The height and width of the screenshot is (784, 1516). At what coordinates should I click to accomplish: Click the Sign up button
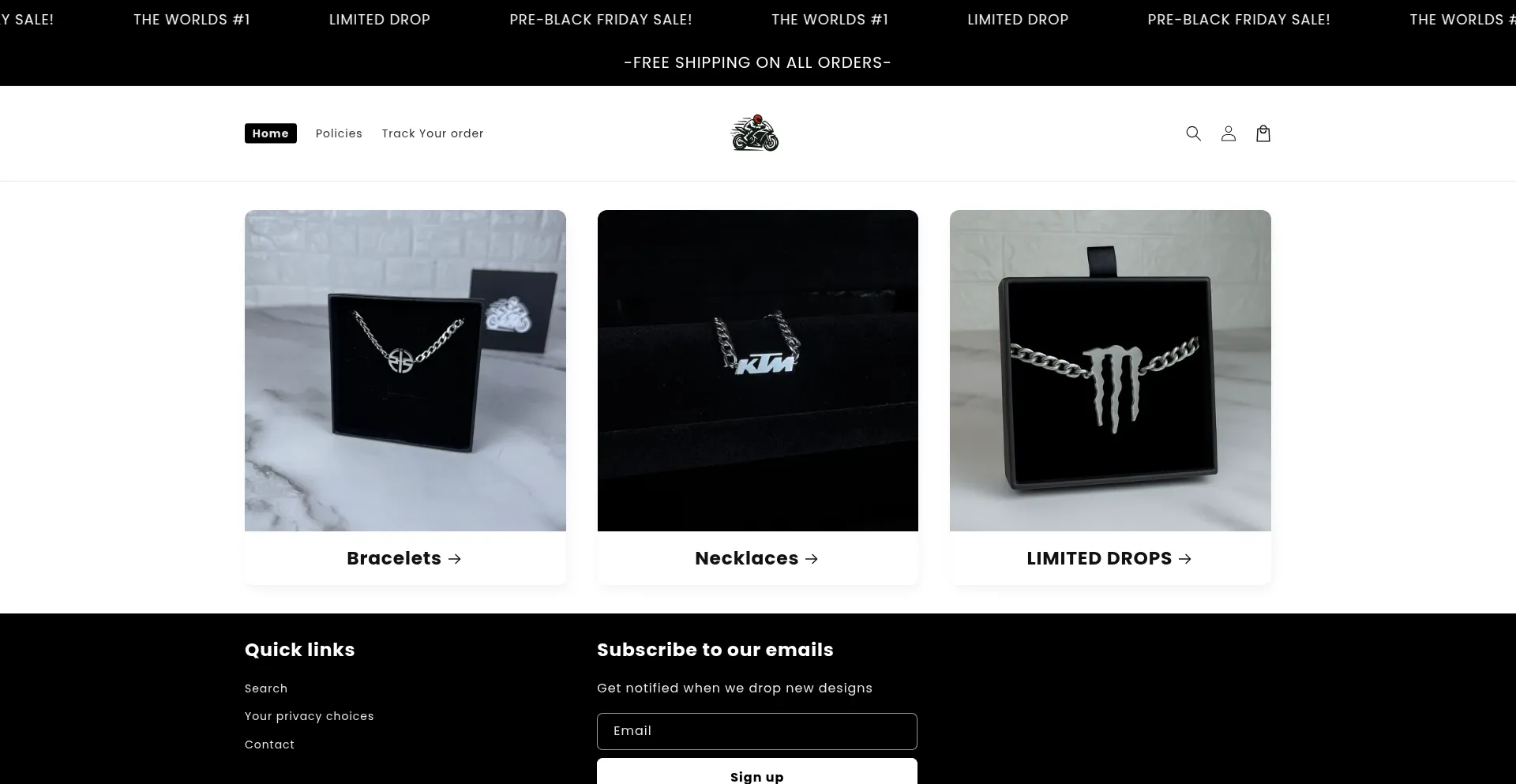click(757, 773)
